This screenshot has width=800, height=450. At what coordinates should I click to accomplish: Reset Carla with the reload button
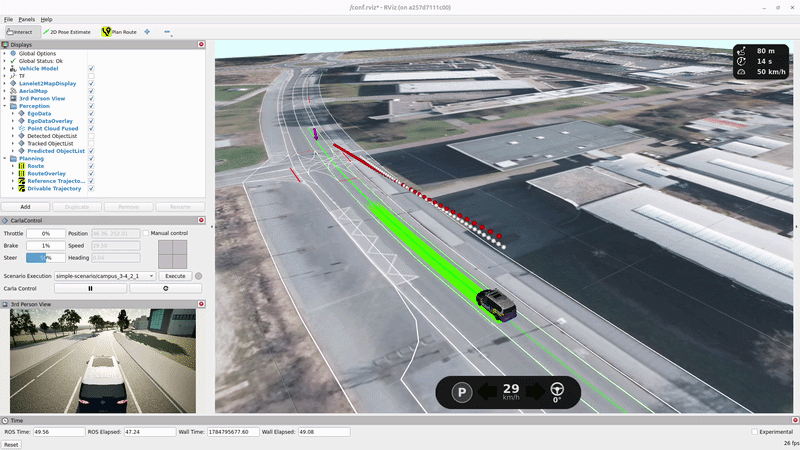tap(165, 288)
